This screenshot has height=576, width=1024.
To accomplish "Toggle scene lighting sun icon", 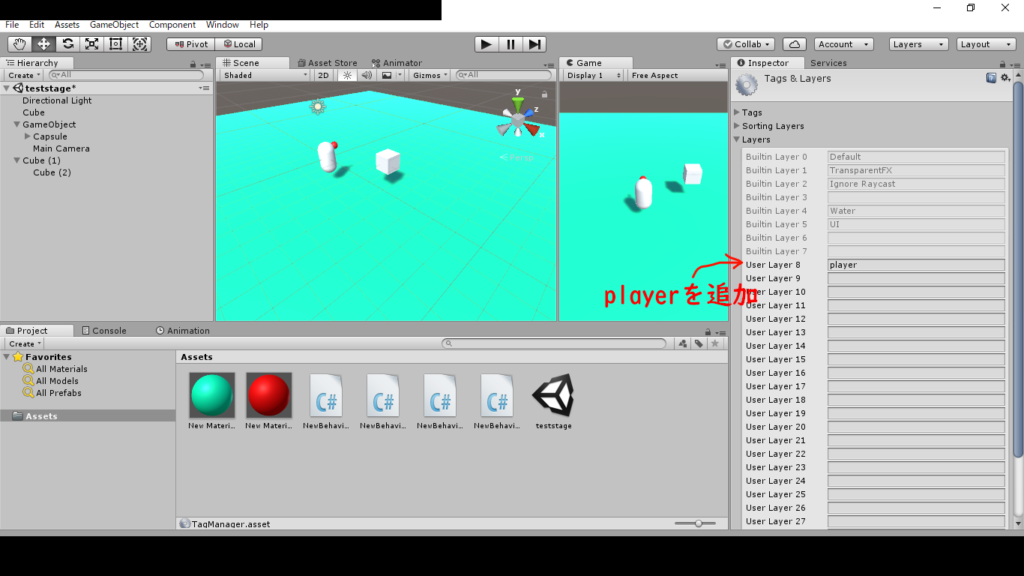I will [x=347, y=75].
